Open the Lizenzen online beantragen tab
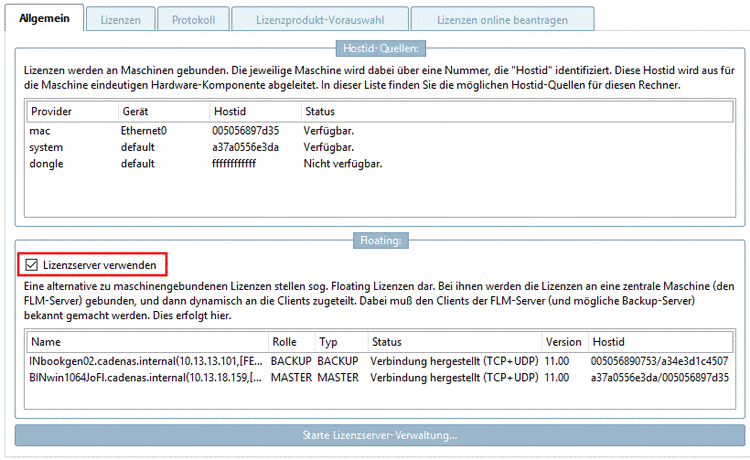Screen dimensions: 750x460 502,20
